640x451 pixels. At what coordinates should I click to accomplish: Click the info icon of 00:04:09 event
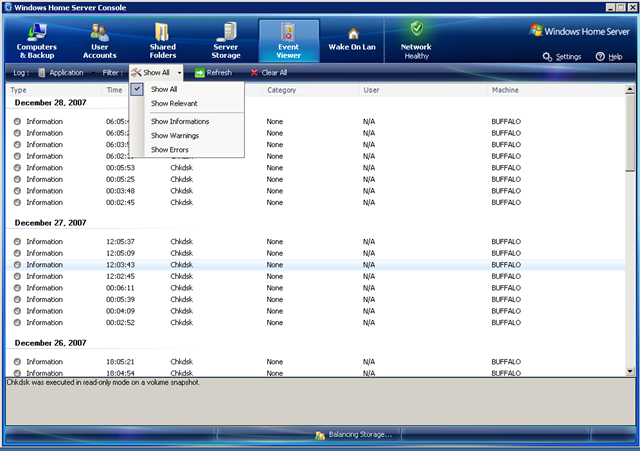click(x=17, y=311)
